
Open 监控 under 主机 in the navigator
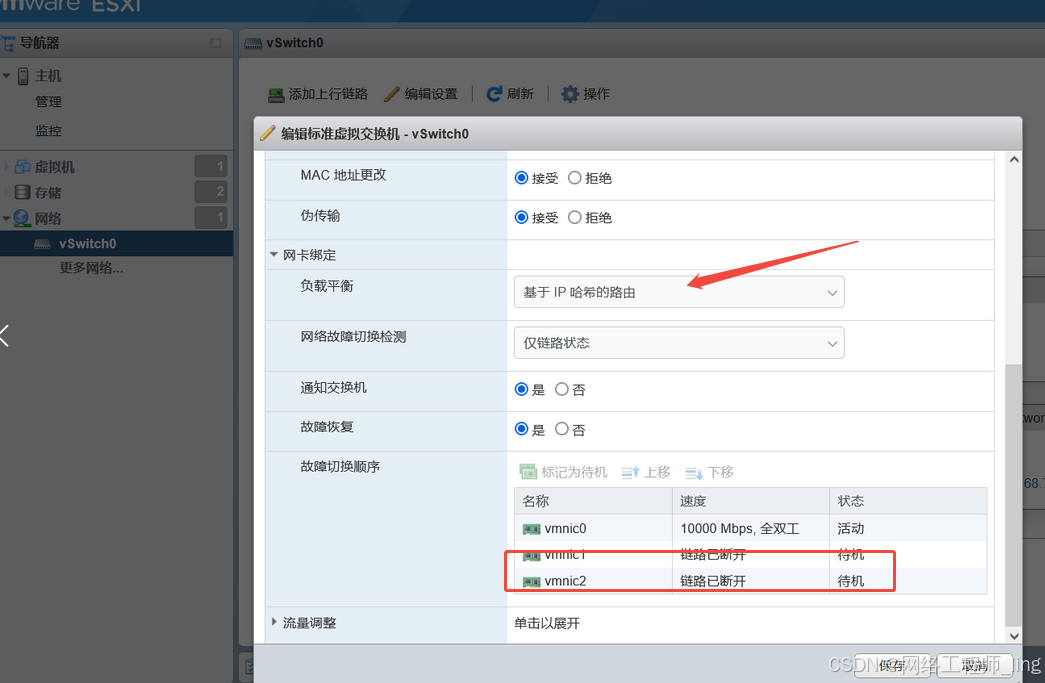[x=48, y=131]
